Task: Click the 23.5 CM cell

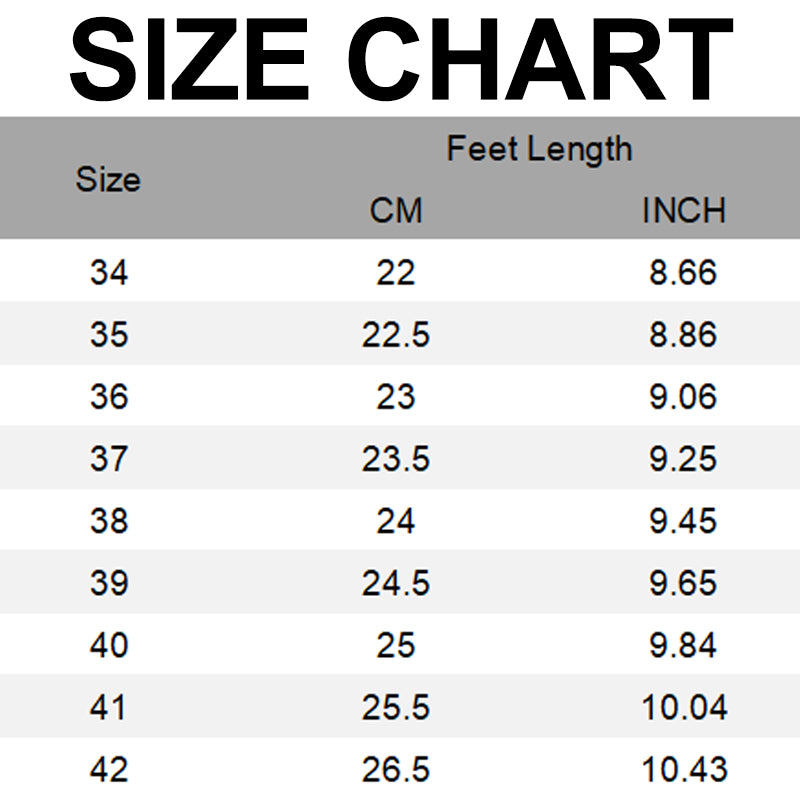Action: point(396,459)
